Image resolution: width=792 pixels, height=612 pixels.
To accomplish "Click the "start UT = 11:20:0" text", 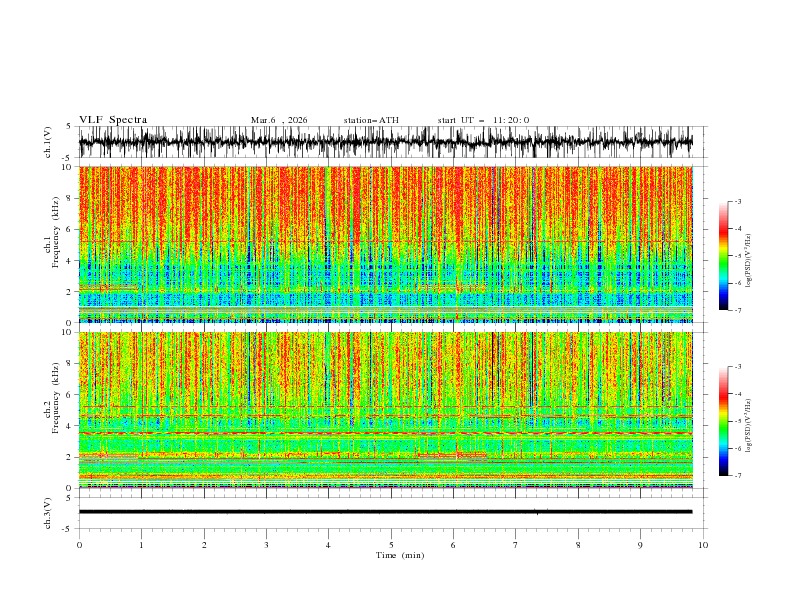I will (x=483, y=120).
